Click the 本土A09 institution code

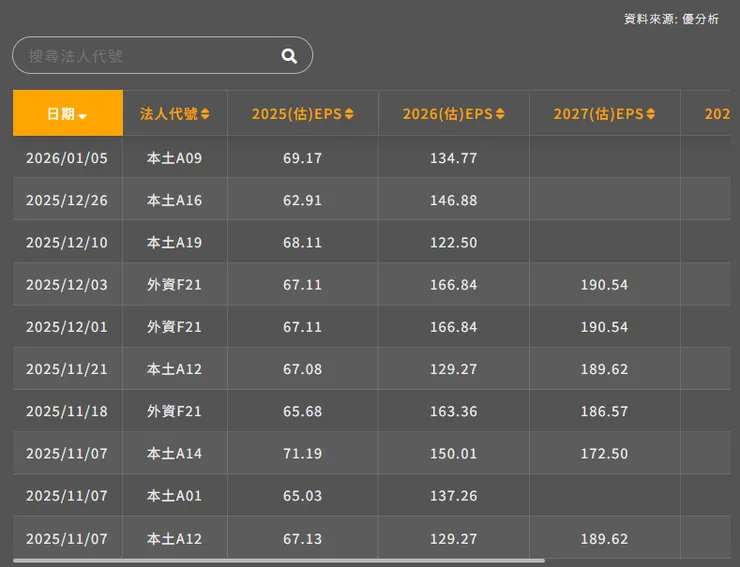point(174,158)
